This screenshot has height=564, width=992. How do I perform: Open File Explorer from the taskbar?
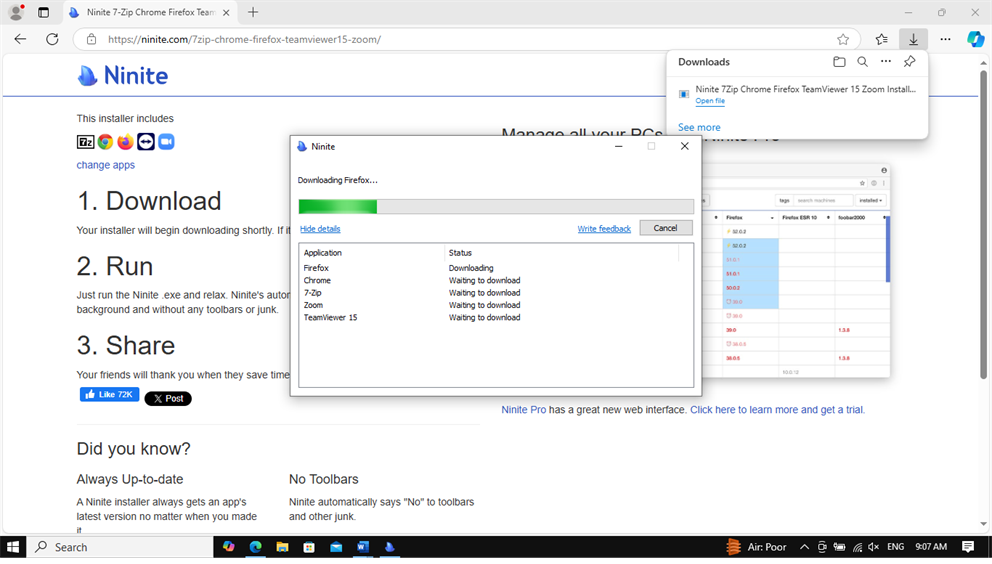click(x=282, y=547)
